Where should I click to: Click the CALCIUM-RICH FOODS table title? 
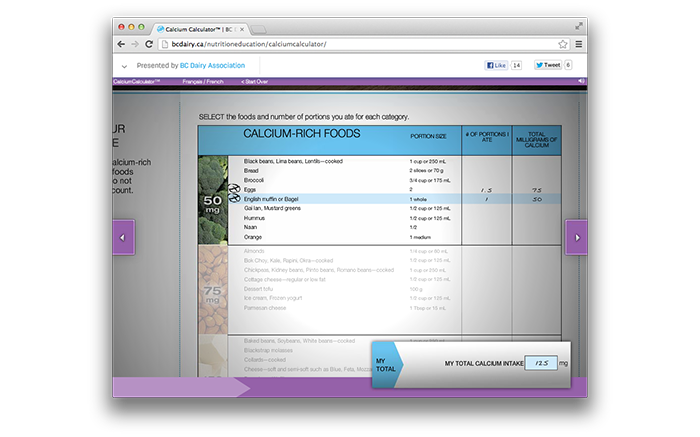click(301, 133)
